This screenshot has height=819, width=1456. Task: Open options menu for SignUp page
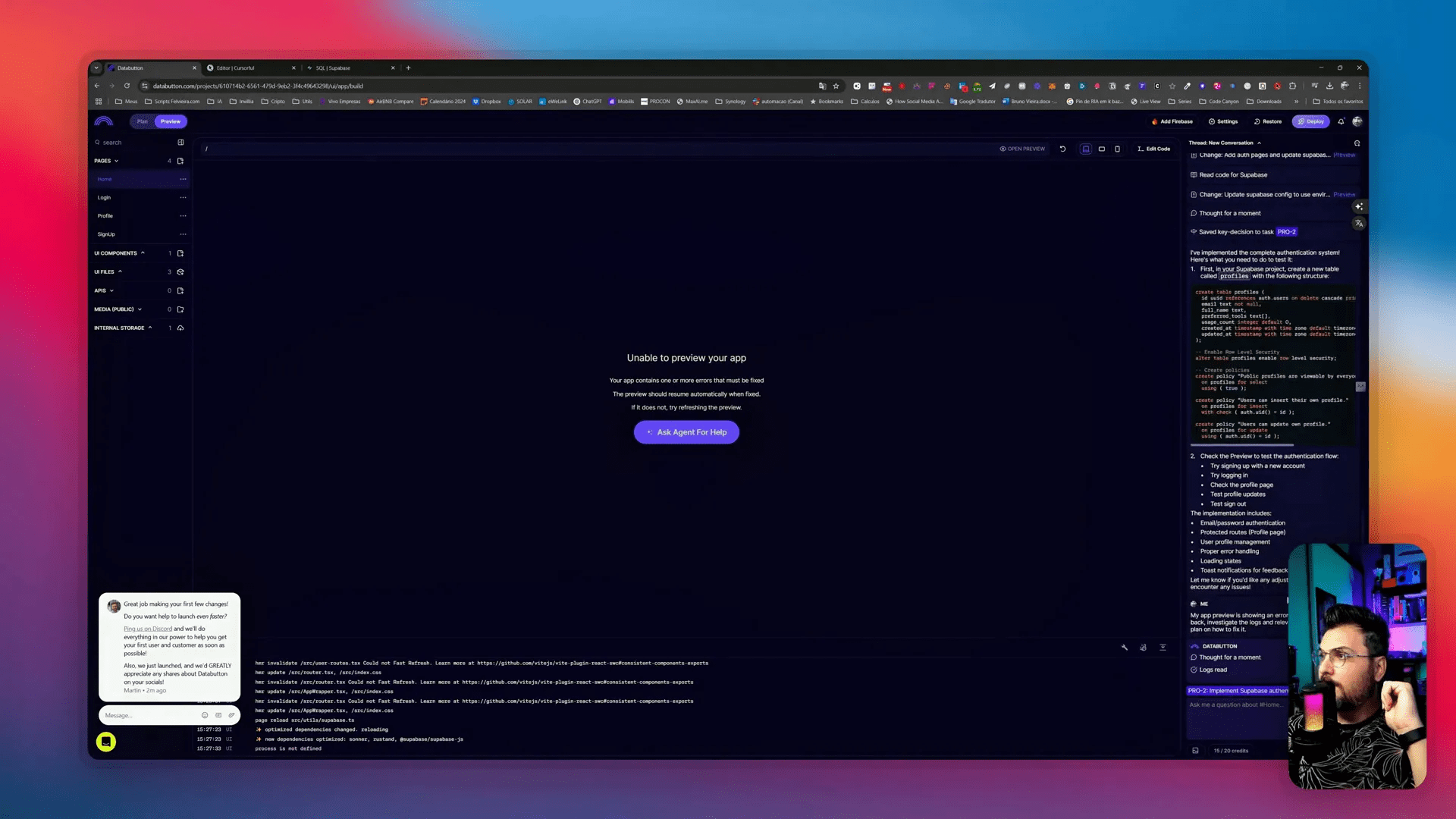[183, 234]
